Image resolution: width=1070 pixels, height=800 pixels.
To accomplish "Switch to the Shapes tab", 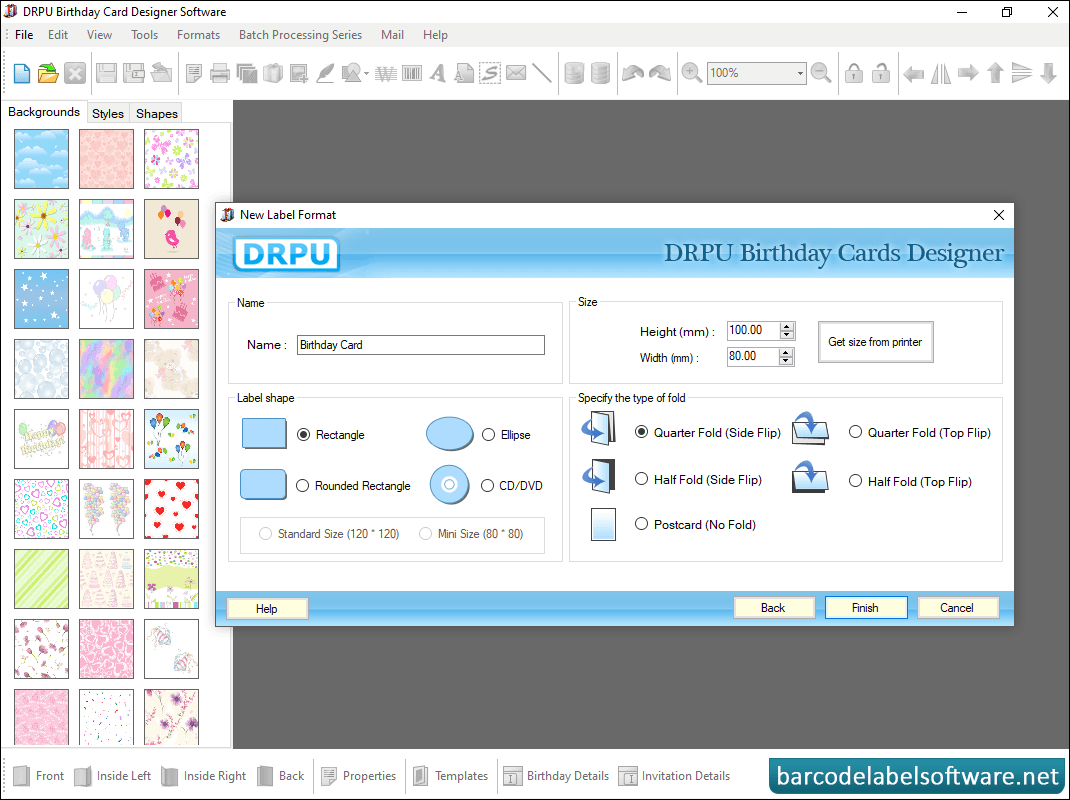I will tap(157, 114).
